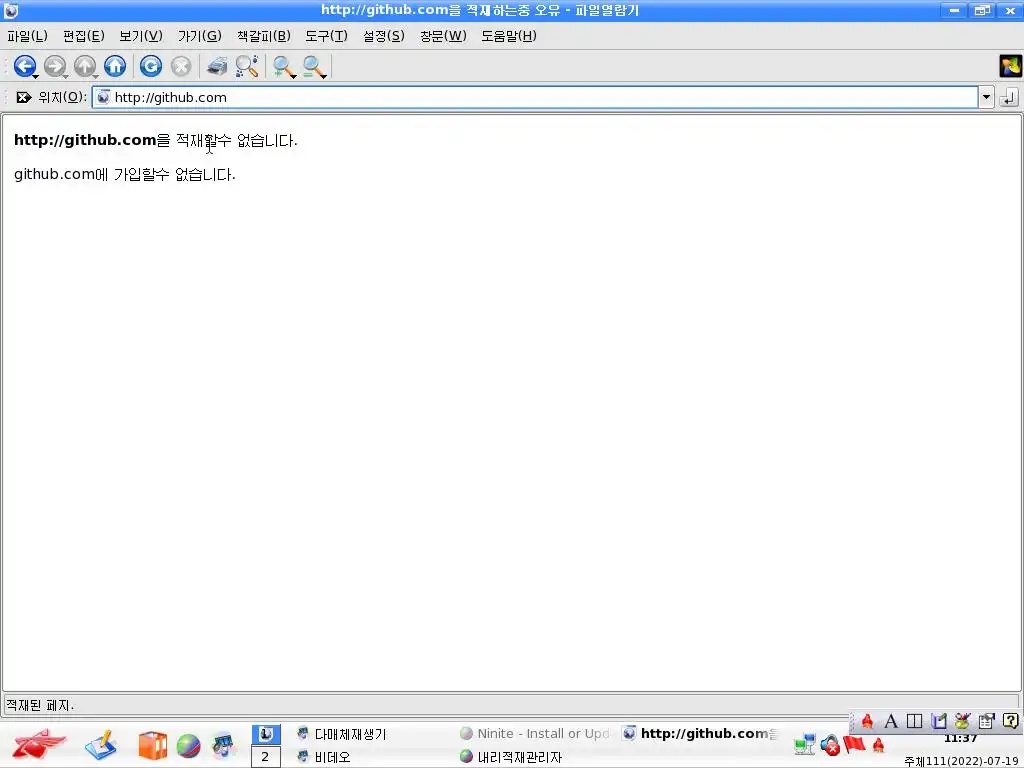
Task: Open the Forward button history dropdown arrow
Action: tap(65, 76)
